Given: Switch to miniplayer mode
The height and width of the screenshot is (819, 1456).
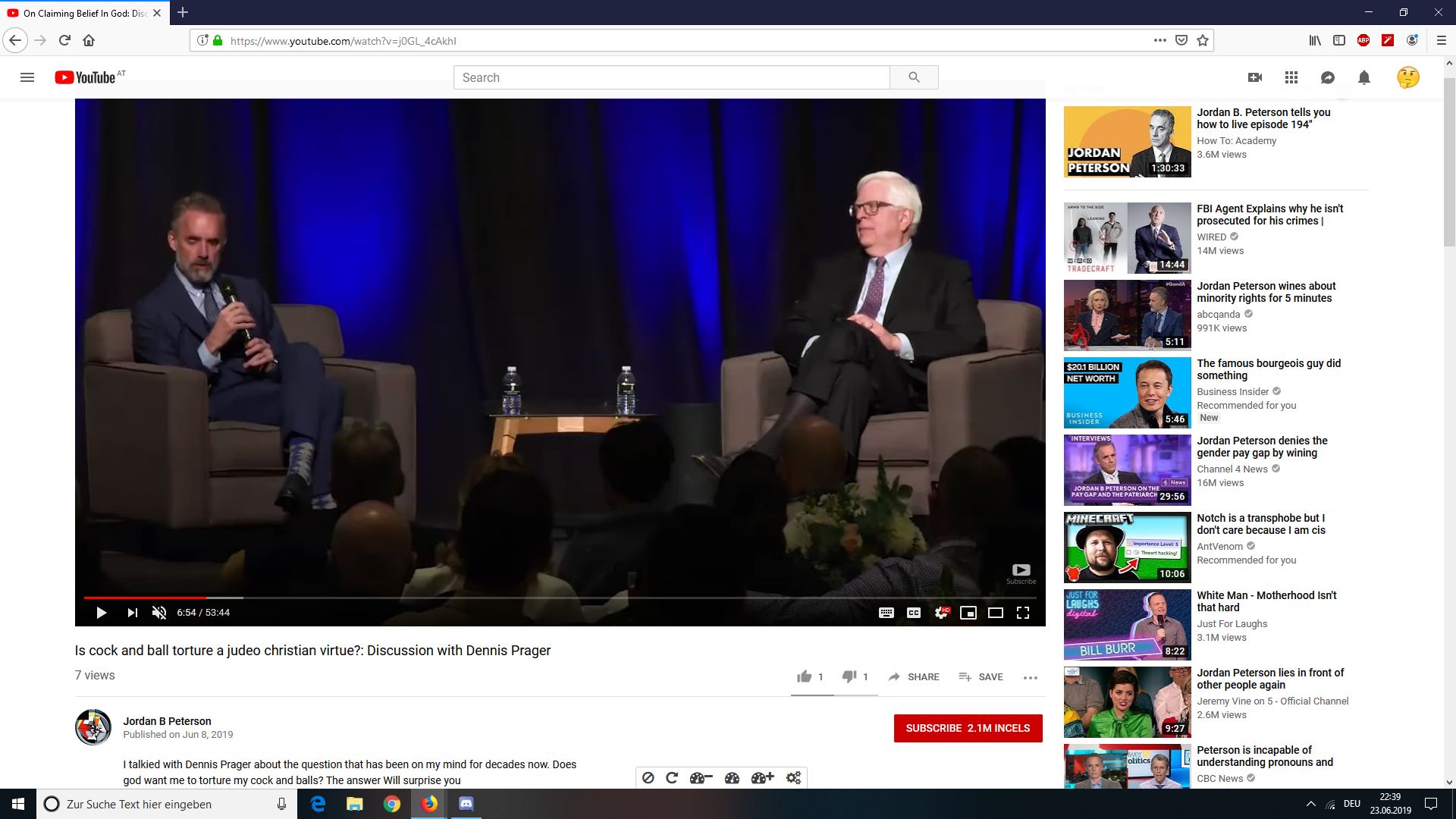Looking at the screenshot, I should click(968, 613).
